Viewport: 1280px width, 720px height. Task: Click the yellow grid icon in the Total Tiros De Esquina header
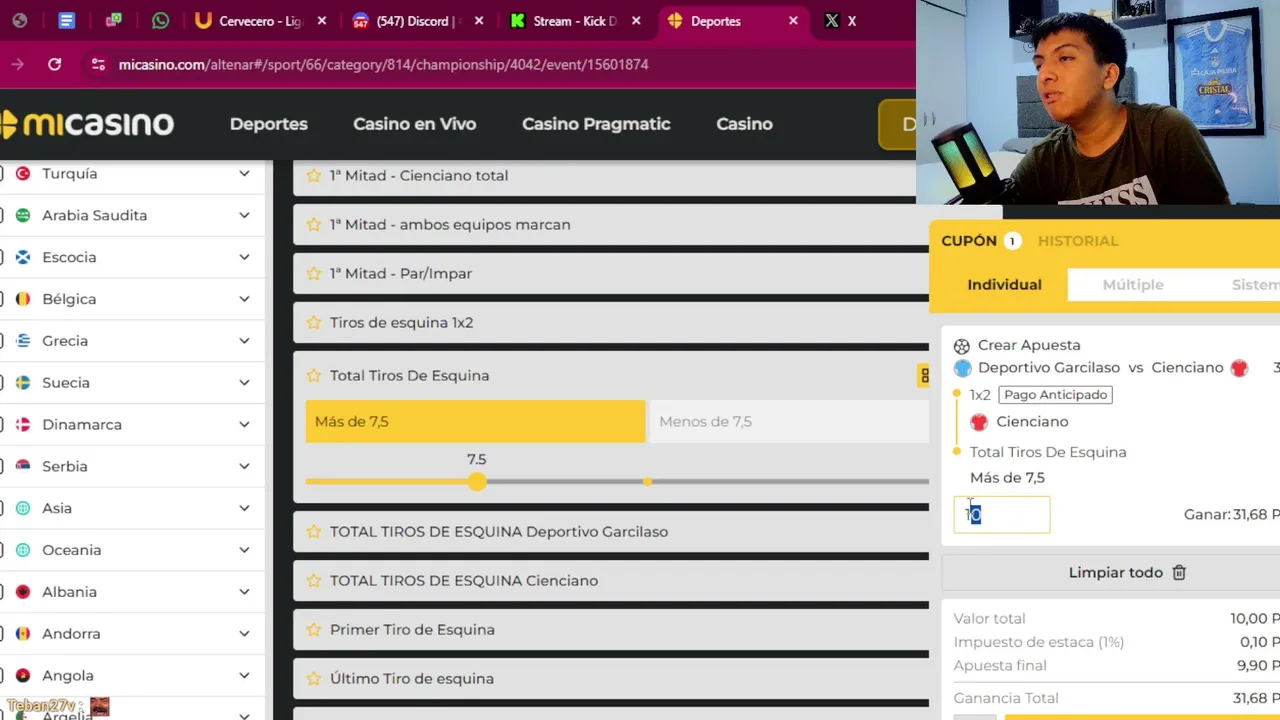click(x=924, y=376)
